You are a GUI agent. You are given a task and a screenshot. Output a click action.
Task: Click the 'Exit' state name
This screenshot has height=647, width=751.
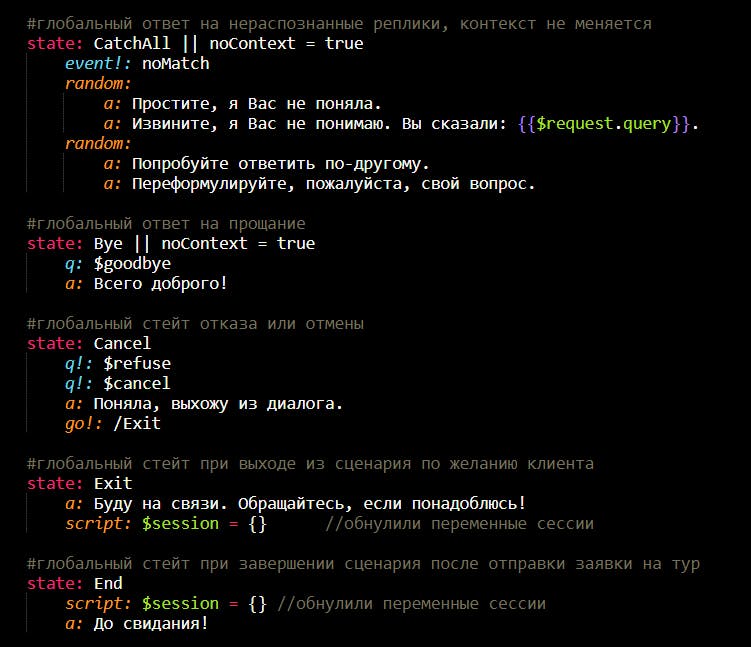(x=113, y=484)
